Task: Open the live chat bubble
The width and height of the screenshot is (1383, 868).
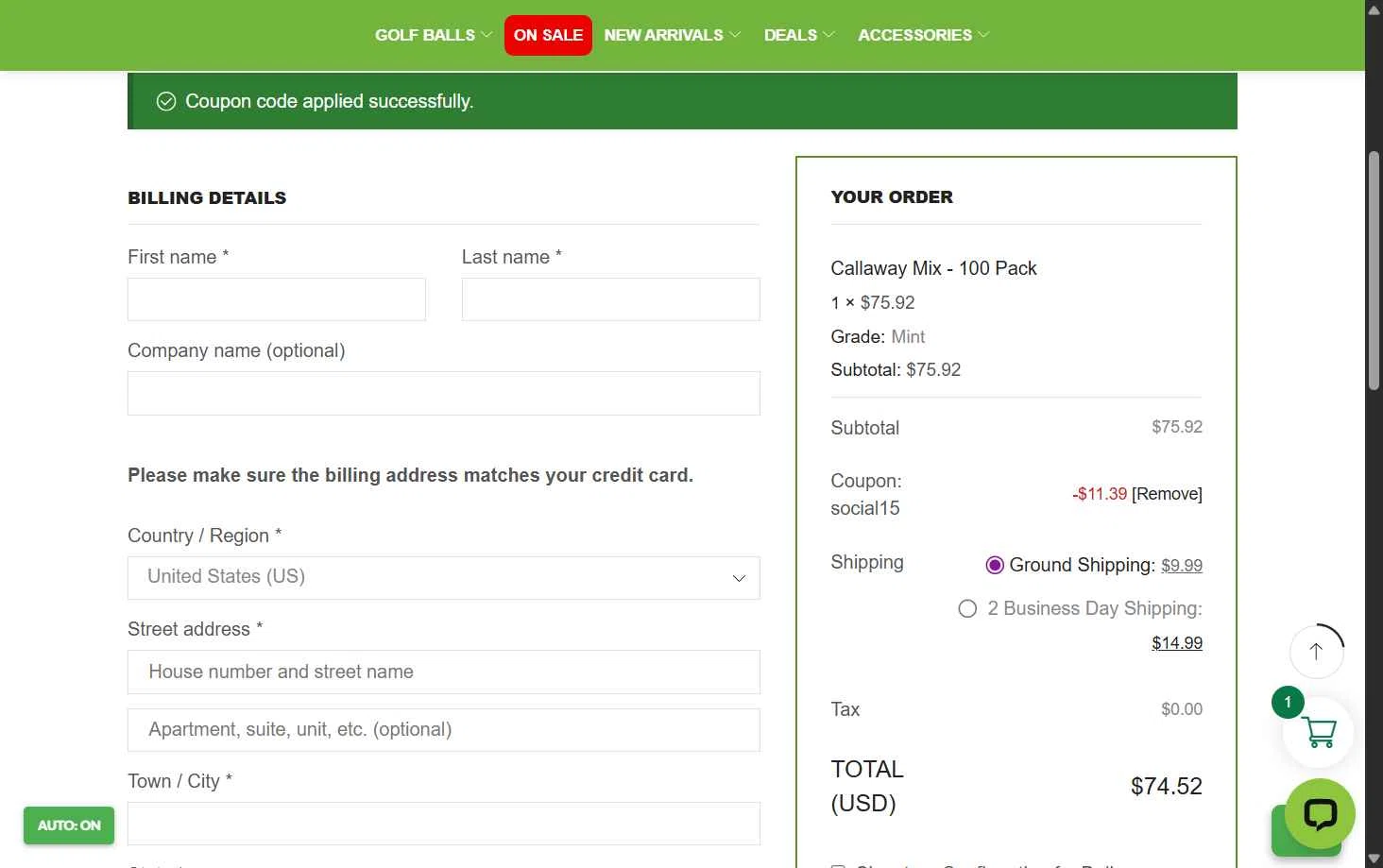Action: (x=1320, y=813)
